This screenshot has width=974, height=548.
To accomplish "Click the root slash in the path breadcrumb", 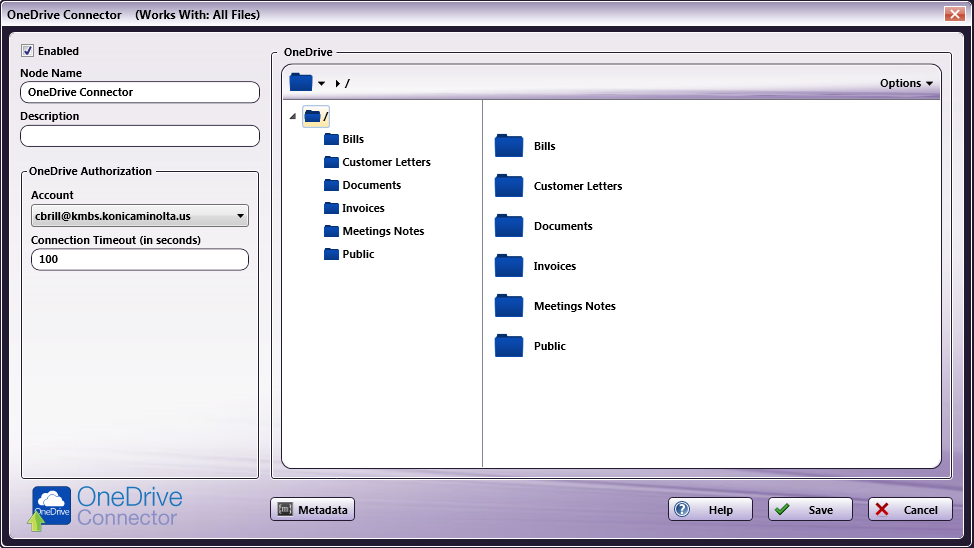I will pyautogui.click(x=347, y=83).
